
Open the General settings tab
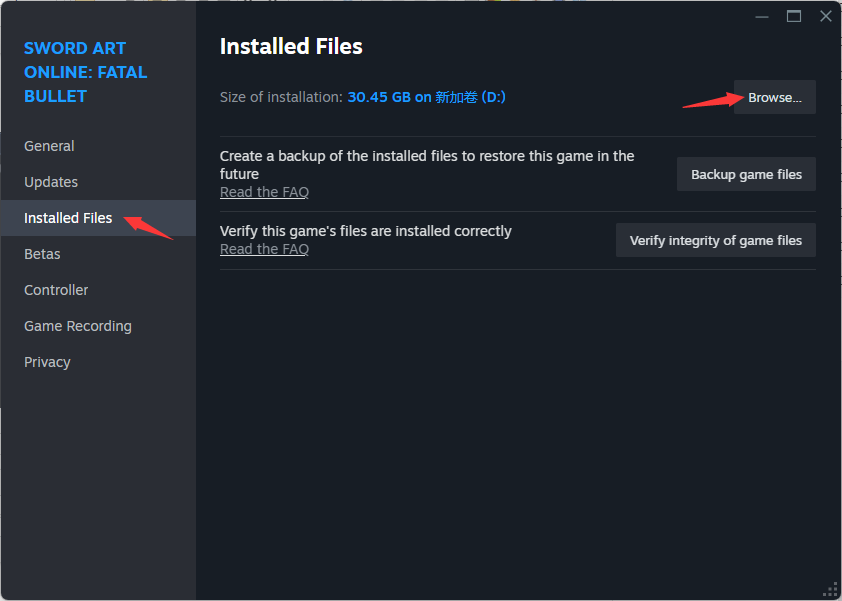click(x=49, y=146)
